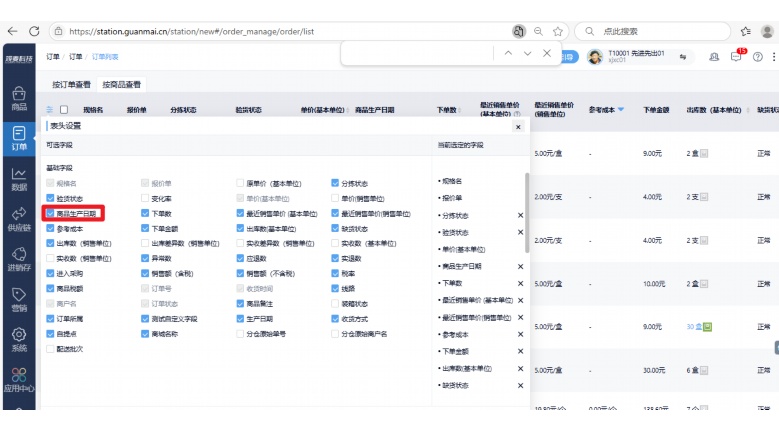This screenshot has height=431, width=779.
Task: Jump to next find result
Action: coord(528,53)
